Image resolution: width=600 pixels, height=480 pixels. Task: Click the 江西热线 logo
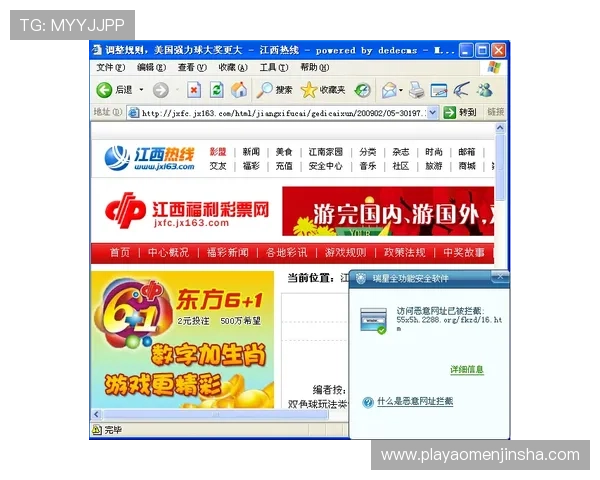click(150, 158)
